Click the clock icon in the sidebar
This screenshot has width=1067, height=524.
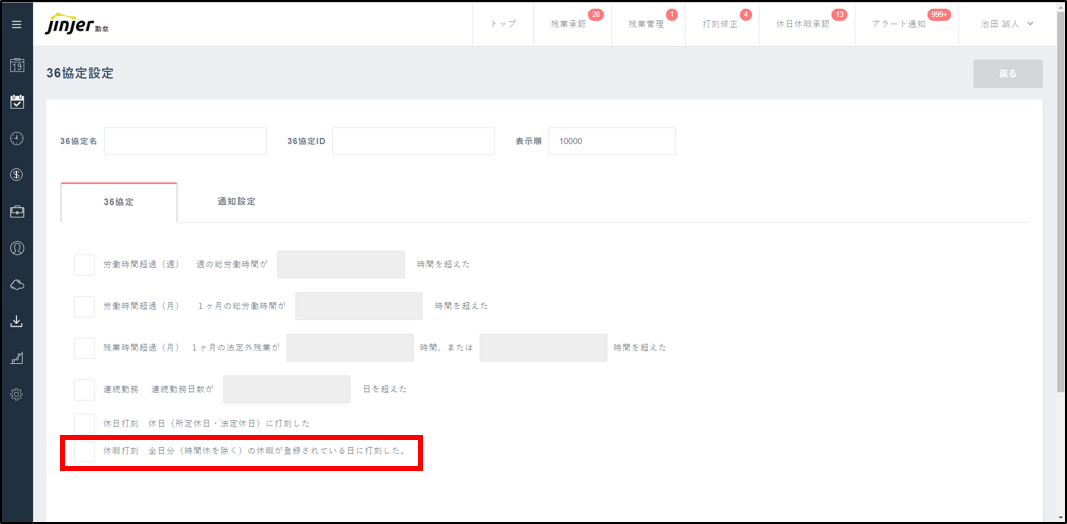16,138
